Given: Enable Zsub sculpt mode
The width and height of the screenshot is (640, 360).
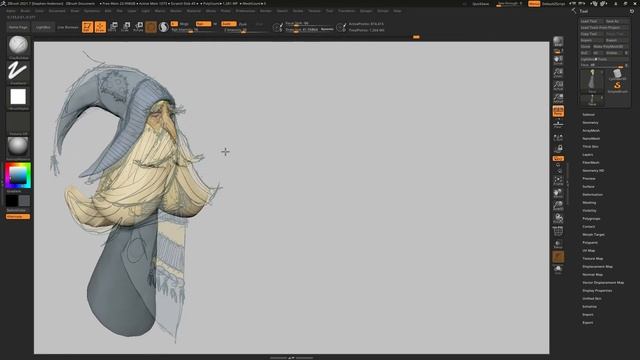Looking at the screenshot, I should pos(243,24).
